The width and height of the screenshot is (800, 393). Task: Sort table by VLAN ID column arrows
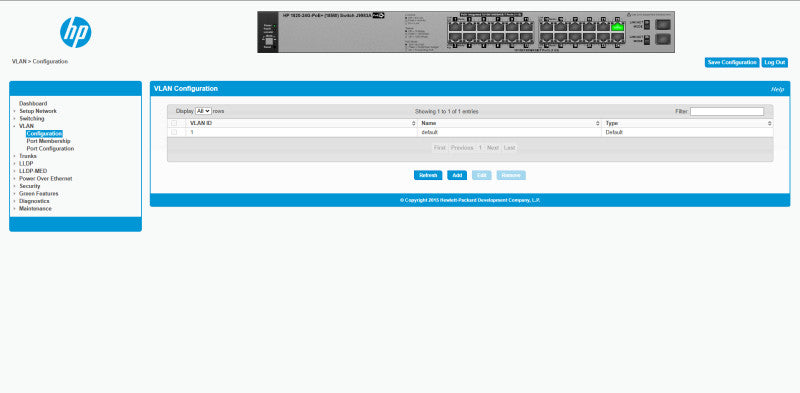point(414,124)
